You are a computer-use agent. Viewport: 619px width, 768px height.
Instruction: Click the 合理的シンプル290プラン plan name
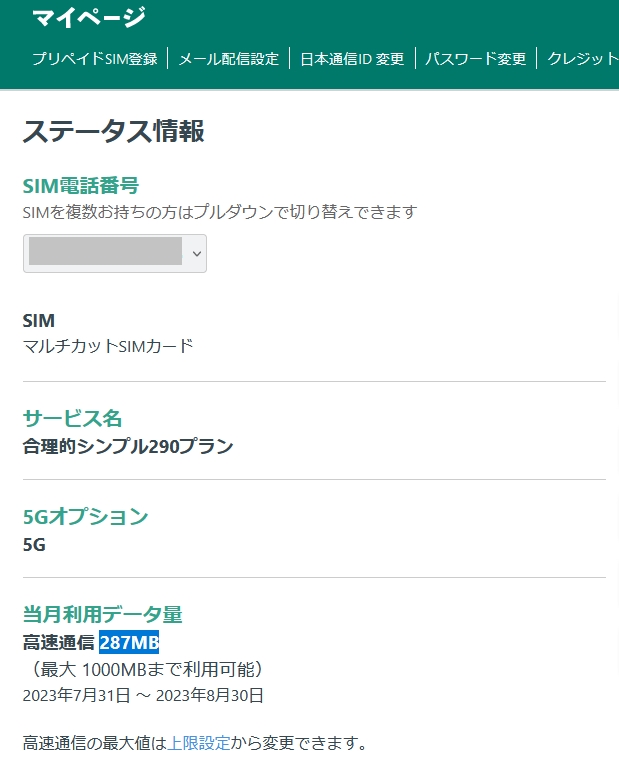point(128,446)
